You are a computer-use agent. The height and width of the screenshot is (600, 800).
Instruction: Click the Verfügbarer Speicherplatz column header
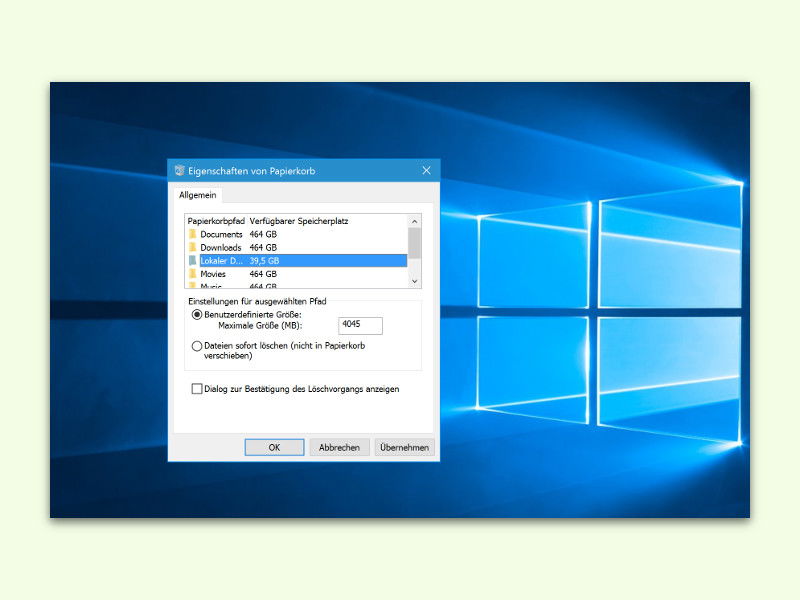tap(299, 221)
